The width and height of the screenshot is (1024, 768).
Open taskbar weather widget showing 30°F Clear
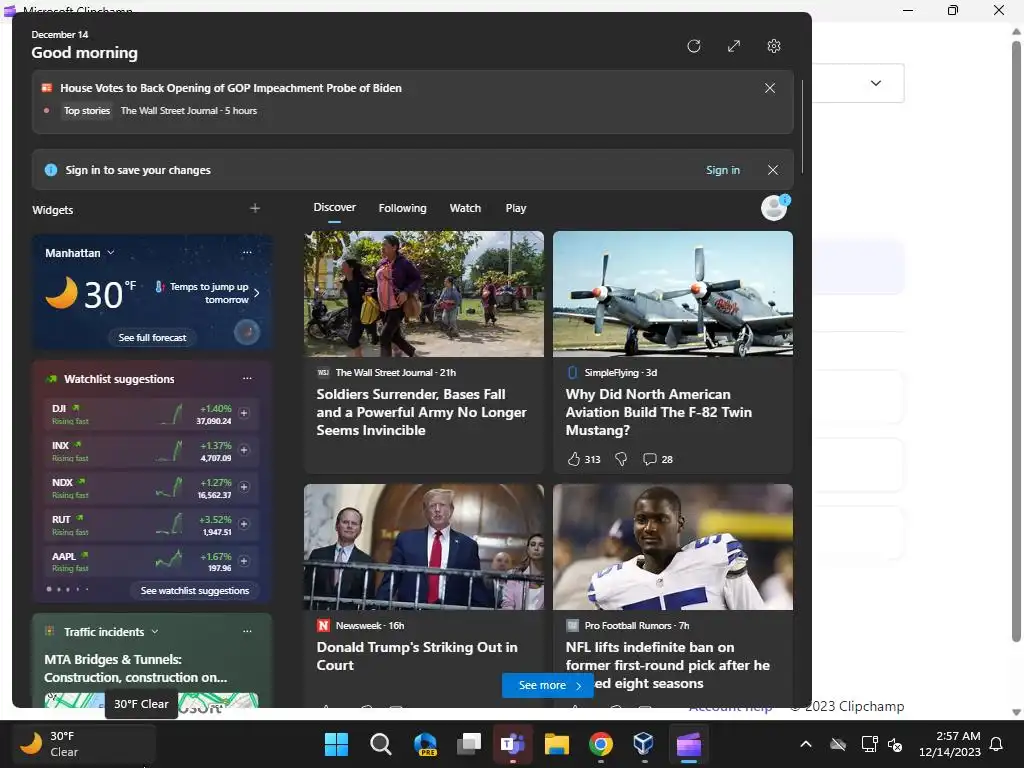(84, 744)
